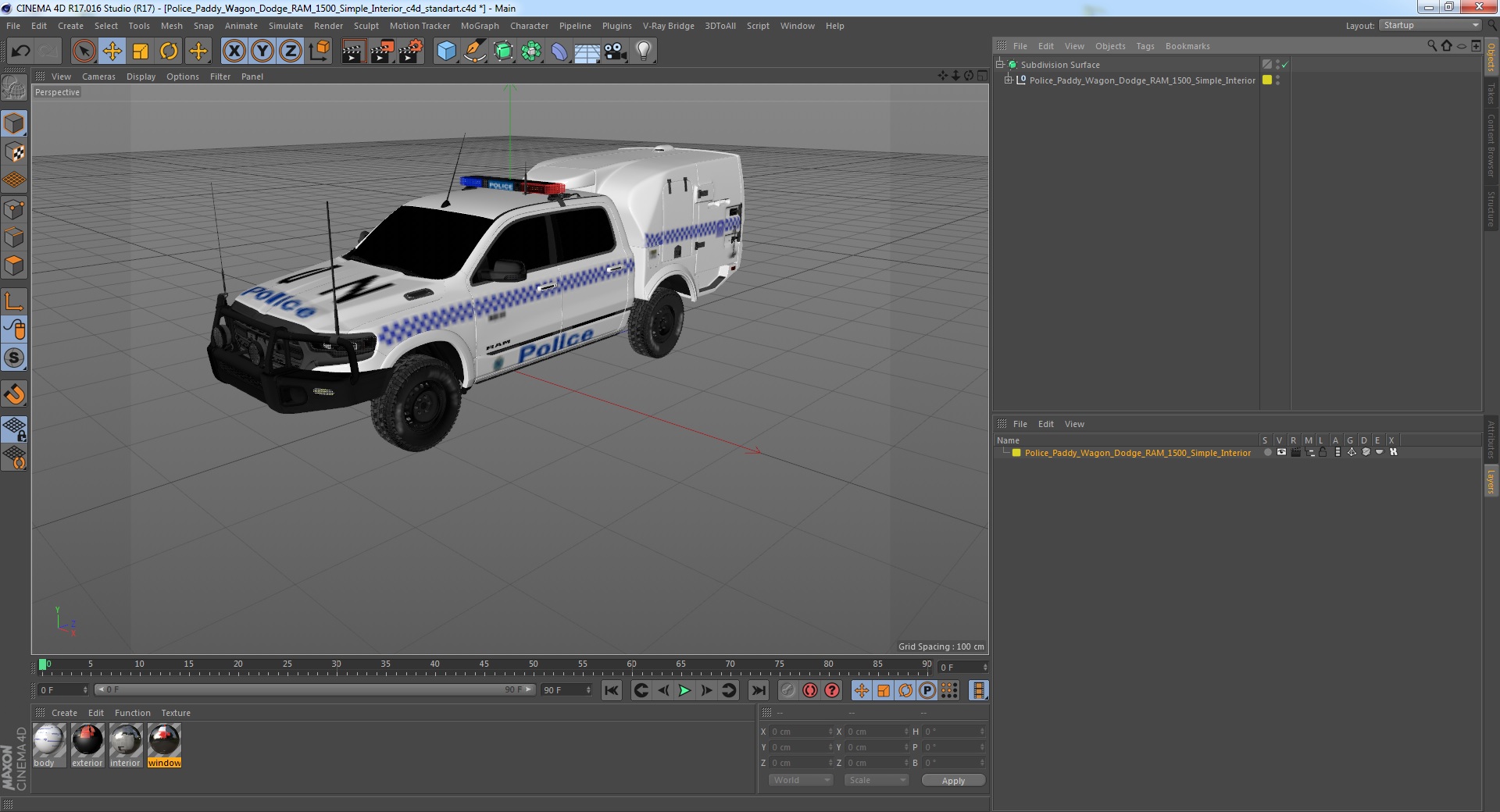Click the timeline range slider bar

[x=315, y=690]
